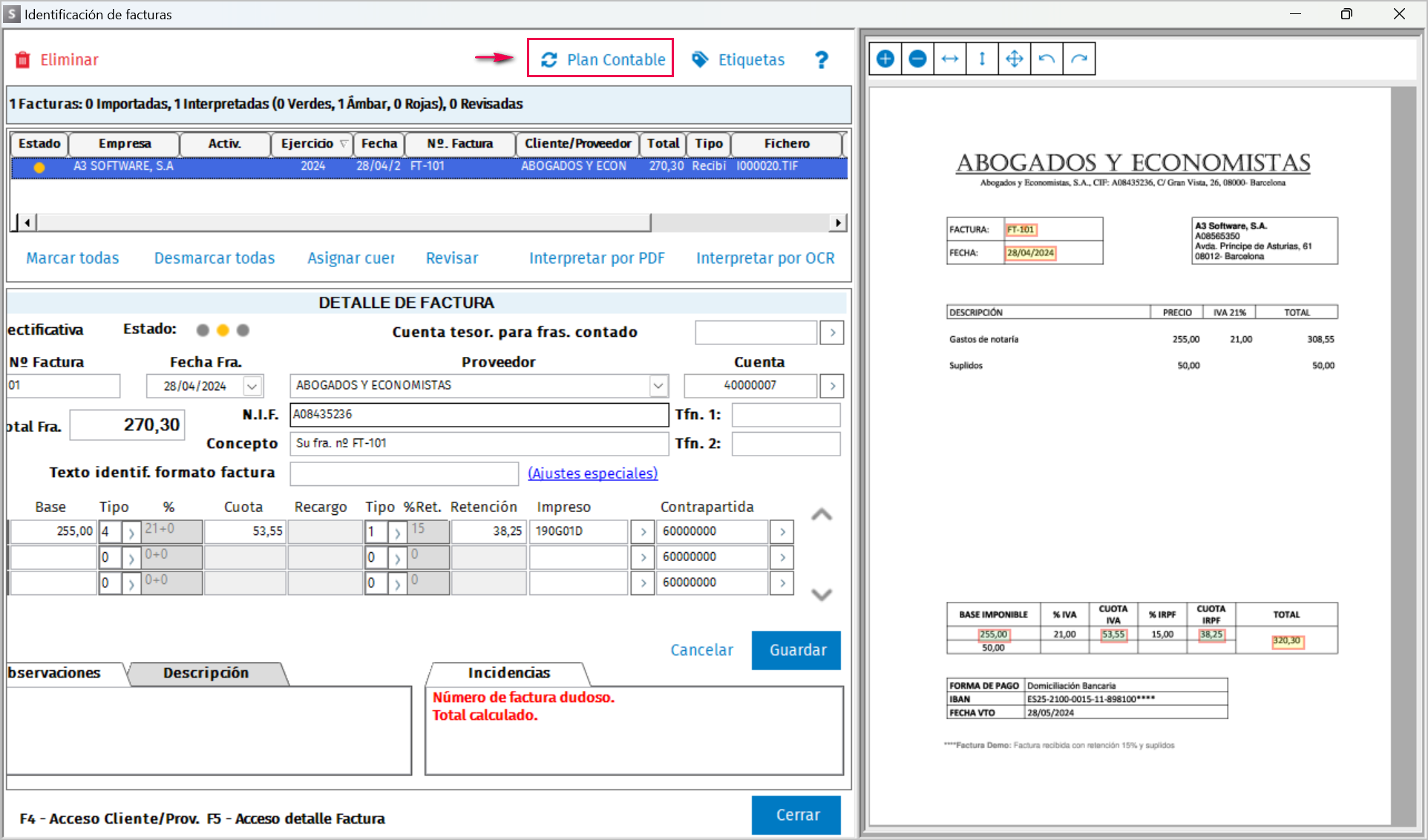Switch to the Descripción tab
Viewport: 1428px width, 840px height.
(206, 673)
